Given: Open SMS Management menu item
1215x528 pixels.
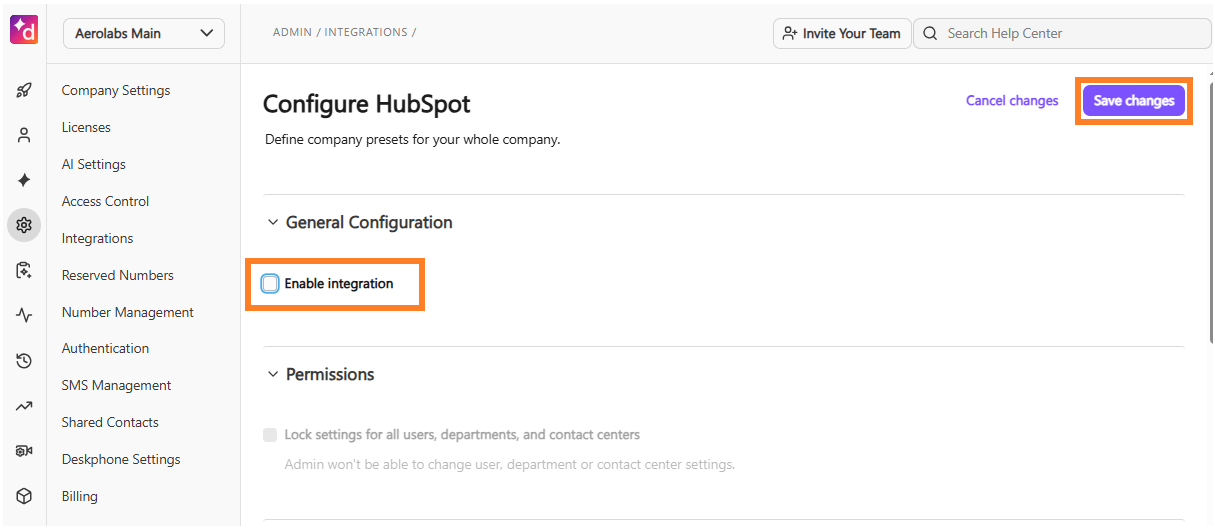Looking at the screenshot, I should (116, 385).
